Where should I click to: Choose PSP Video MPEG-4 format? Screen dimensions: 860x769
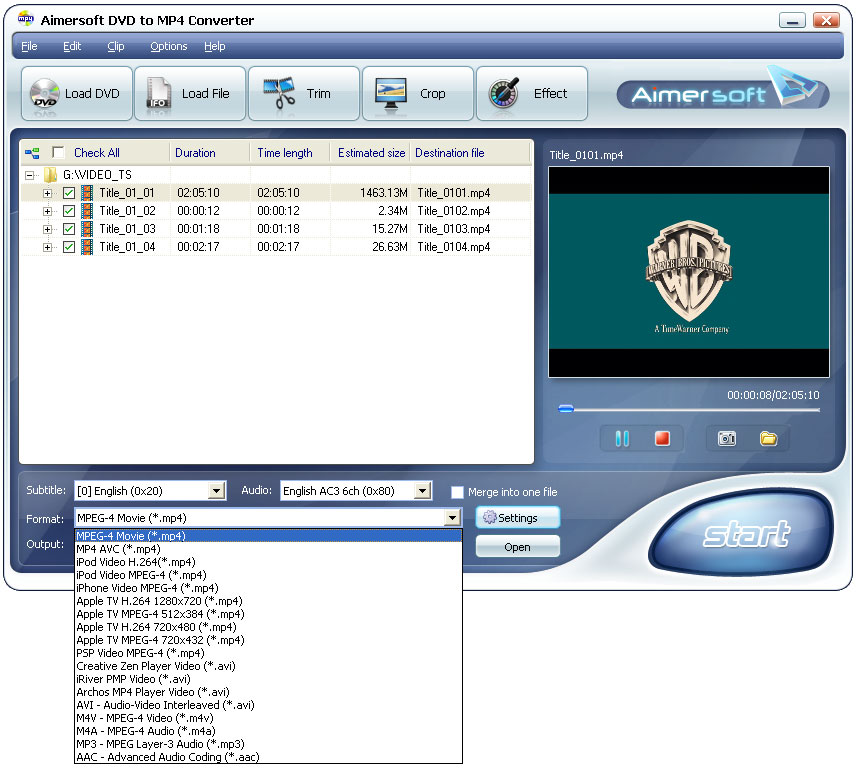pyautogui.click(x=268, y=653)
